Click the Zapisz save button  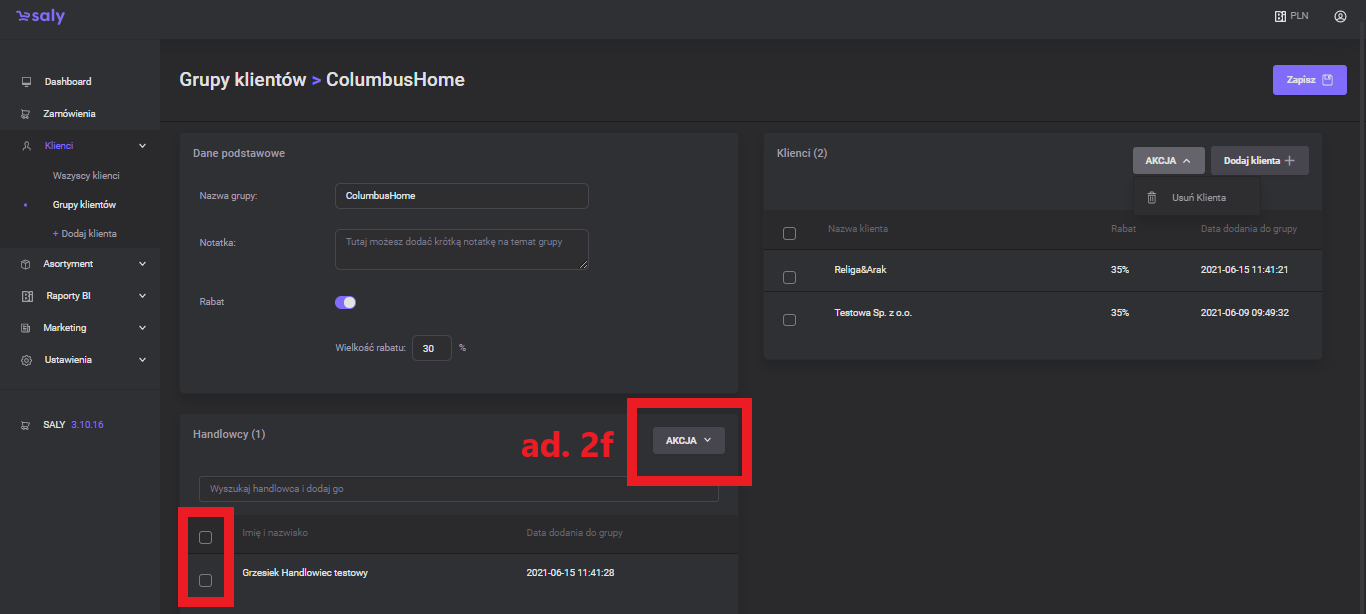(1308, 80)
